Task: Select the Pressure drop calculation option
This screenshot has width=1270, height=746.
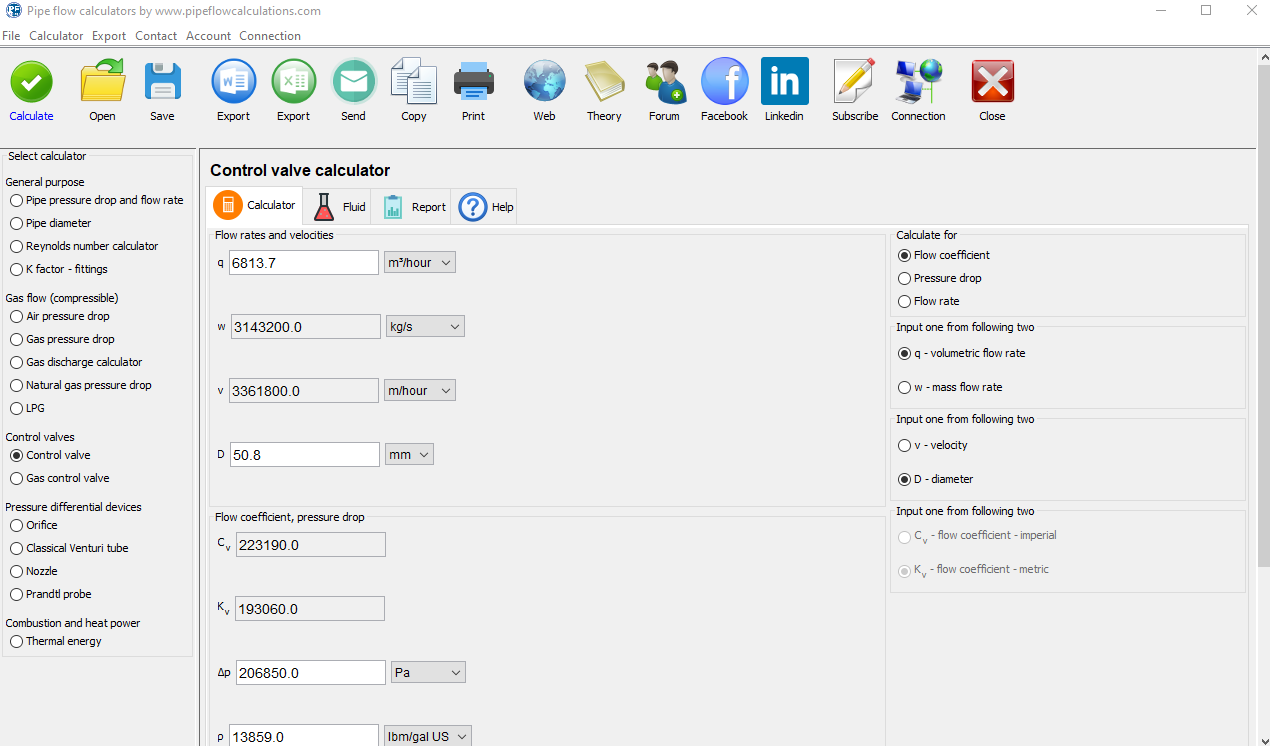Action: [905, 278]
